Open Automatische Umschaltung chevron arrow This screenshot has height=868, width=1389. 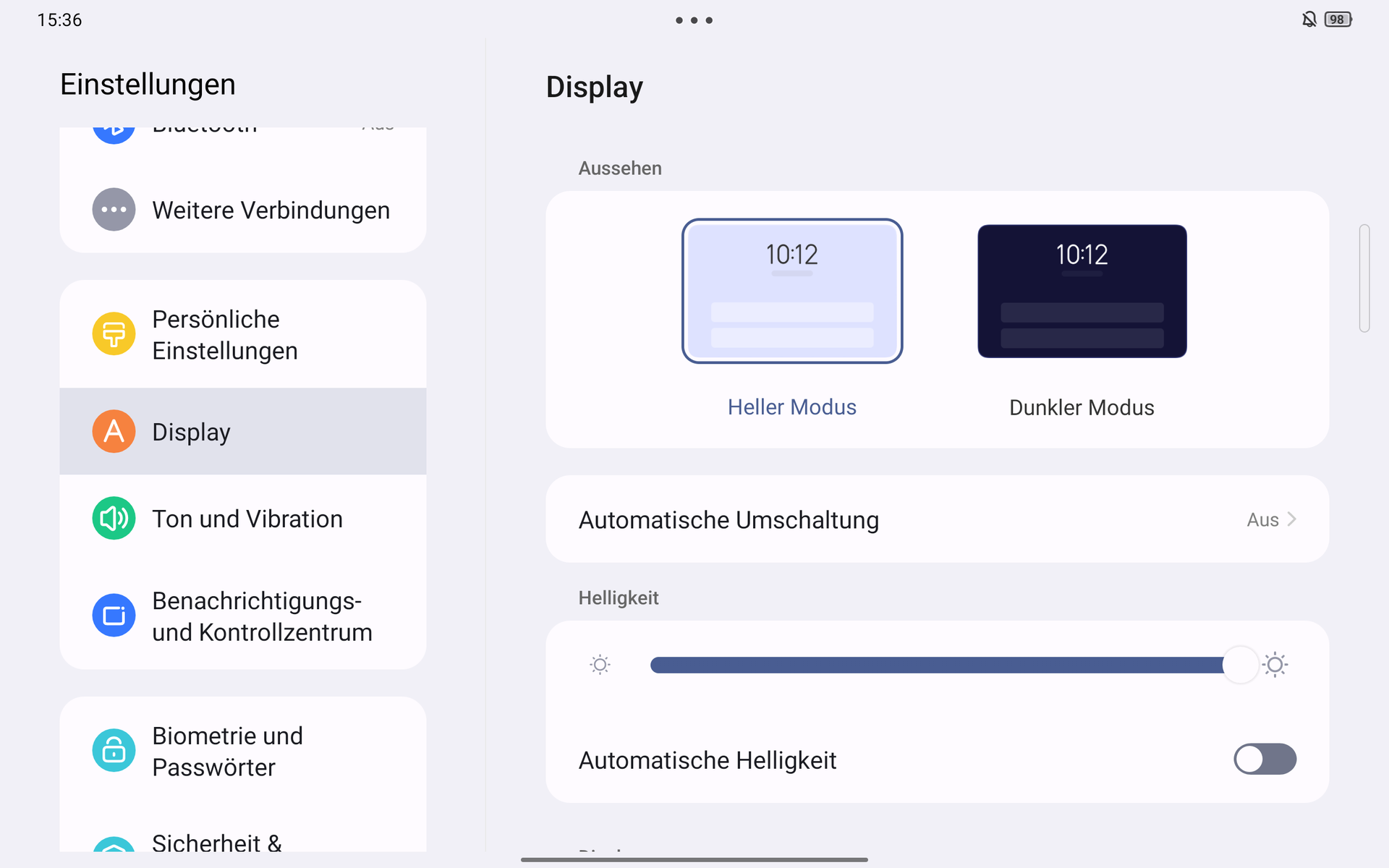click(x=1292, y=519)
